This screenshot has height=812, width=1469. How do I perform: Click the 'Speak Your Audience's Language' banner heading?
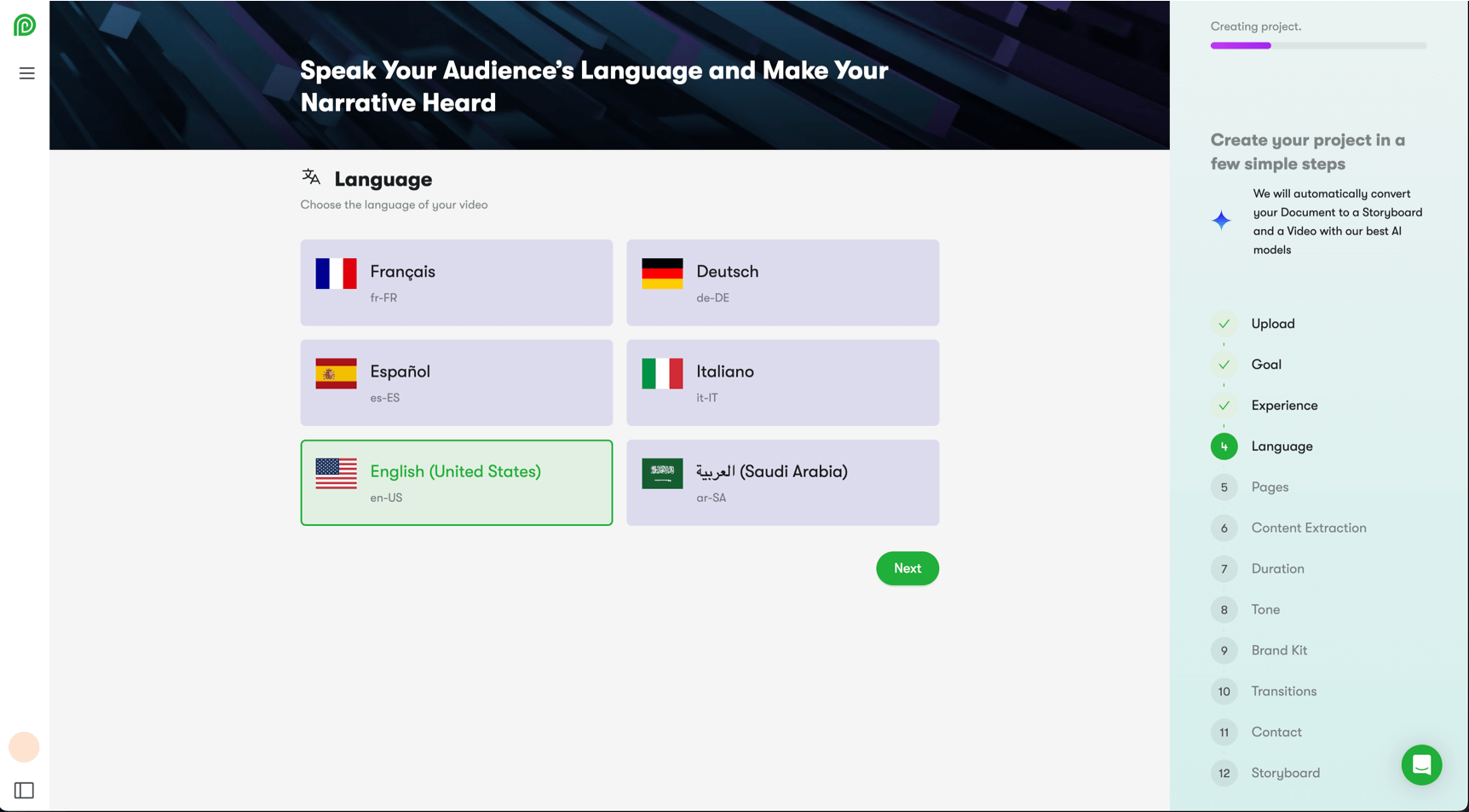pyautogui.click(x=594, y=86)
